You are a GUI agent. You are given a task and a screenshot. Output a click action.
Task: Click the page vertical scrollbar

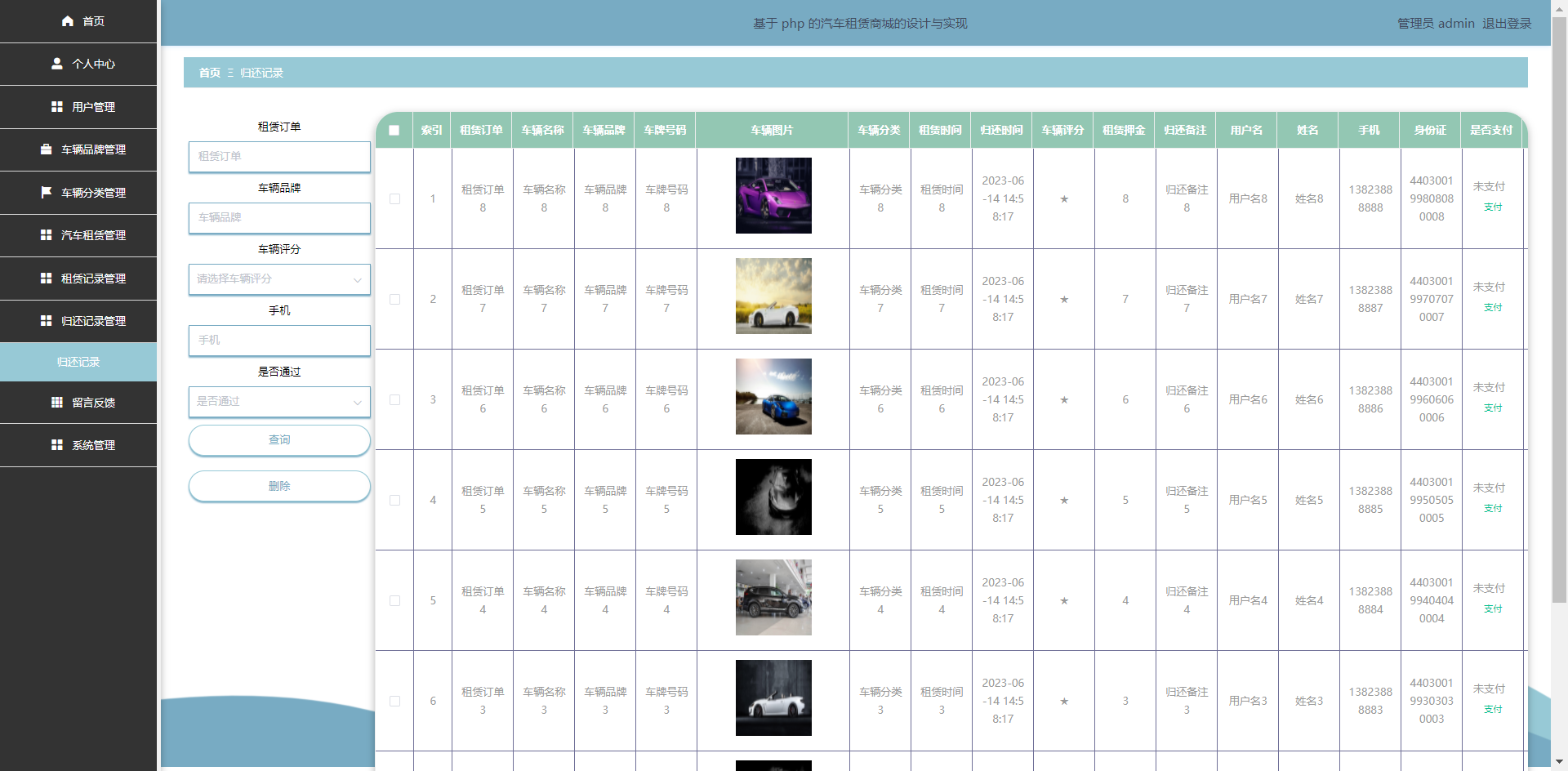1559,310
